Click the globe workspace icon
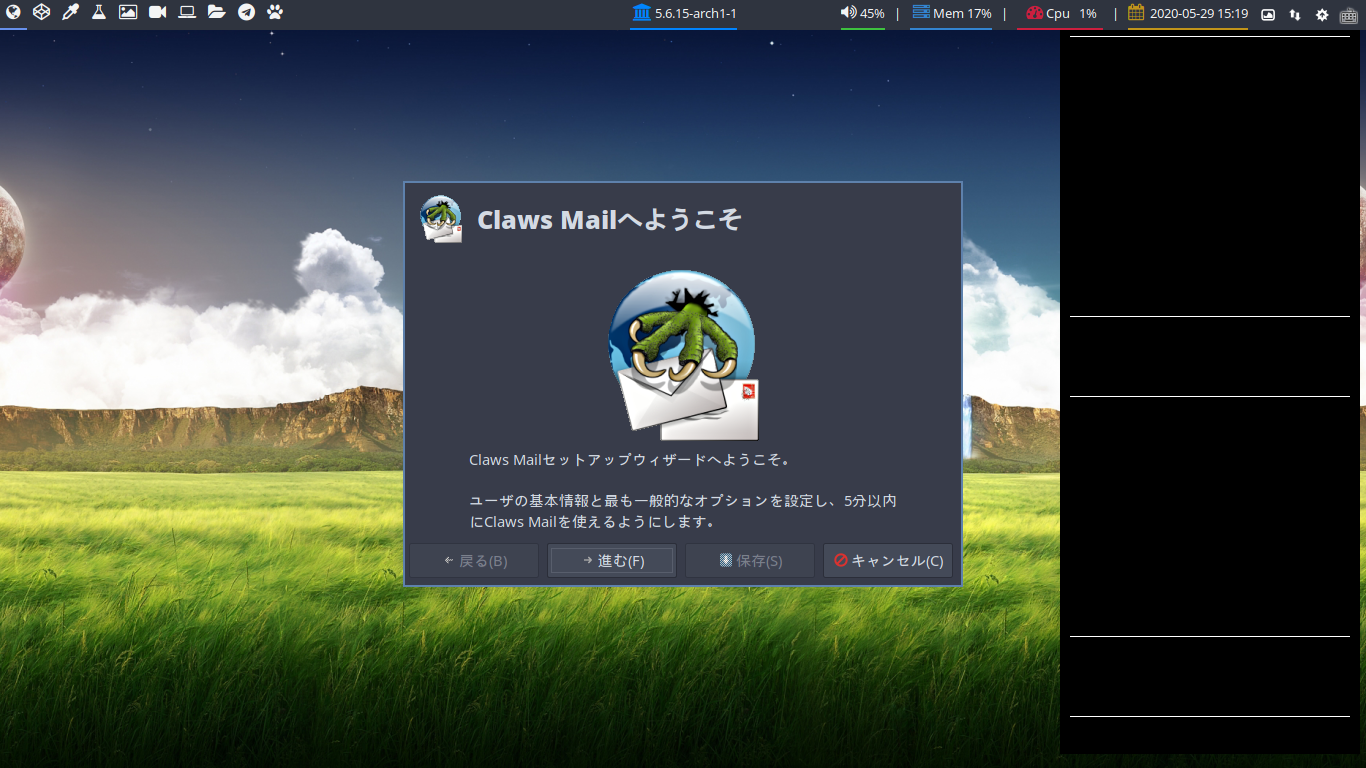The width and height of the screenshot is (1366, 768). [x=13, y=13]
